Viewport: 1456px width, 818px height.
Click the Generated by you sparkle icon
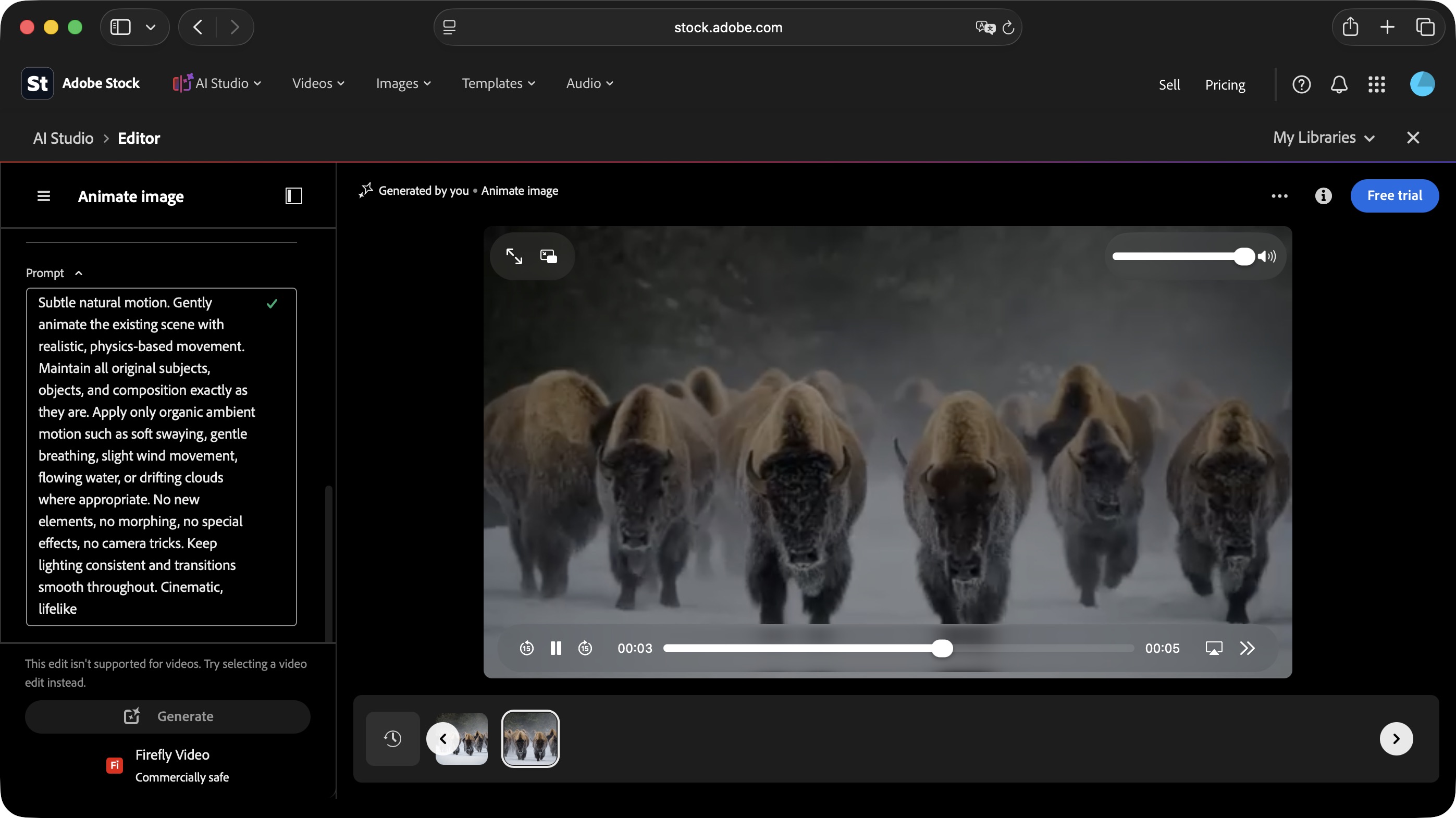365,190
